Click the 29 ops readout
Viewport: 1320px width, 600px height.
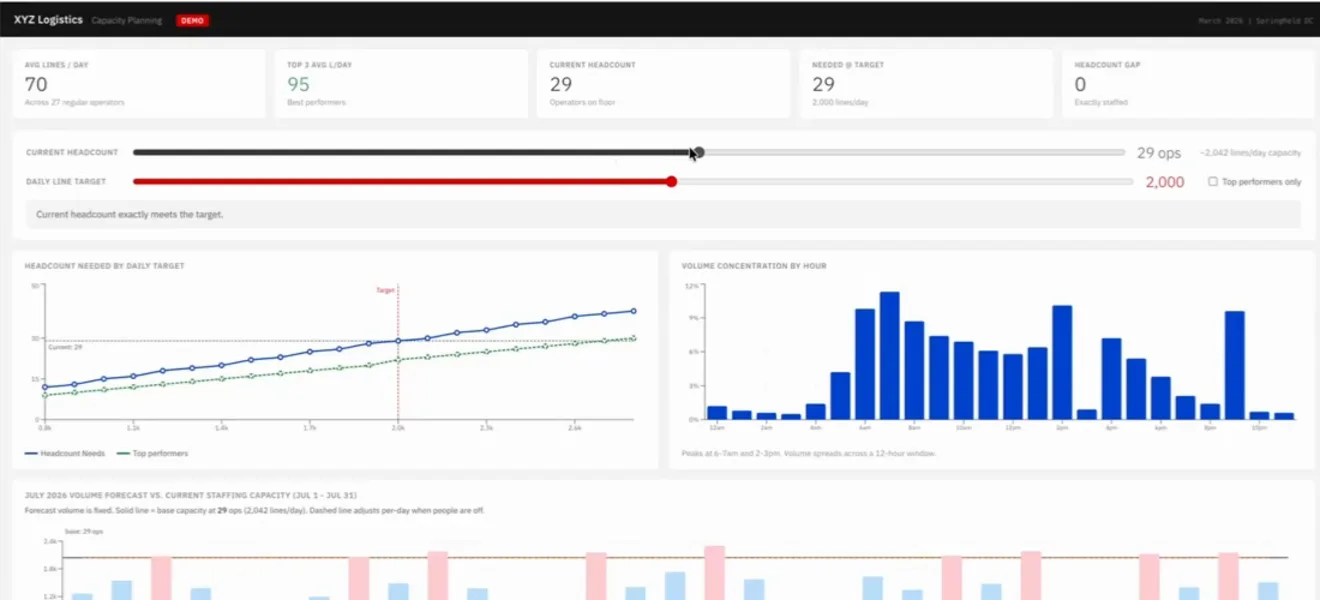tap(1159, 153)
